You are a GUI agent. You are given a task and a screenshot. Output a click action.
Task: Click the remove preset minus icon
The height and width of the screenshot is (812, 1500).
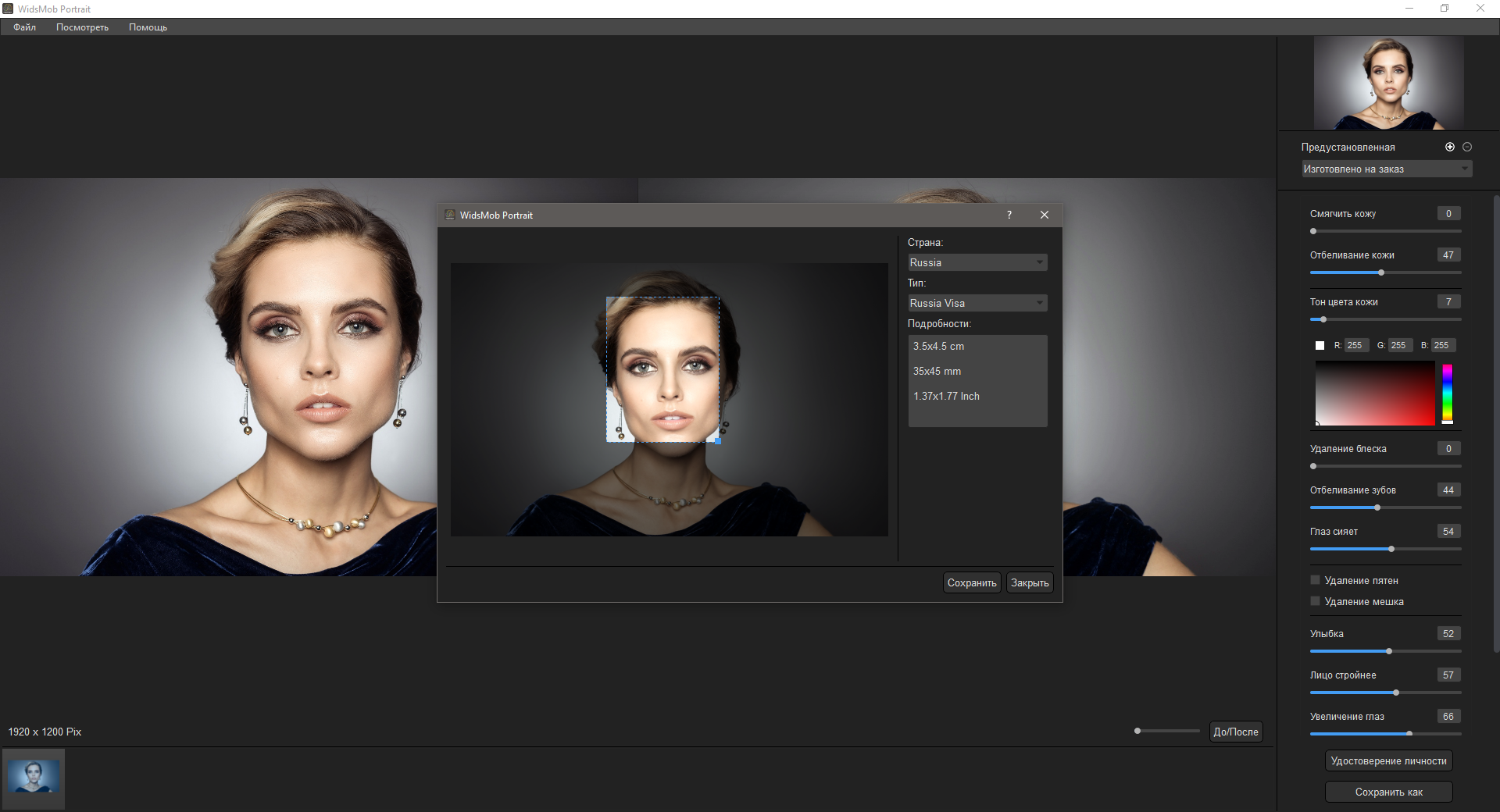click(1467, 147)
